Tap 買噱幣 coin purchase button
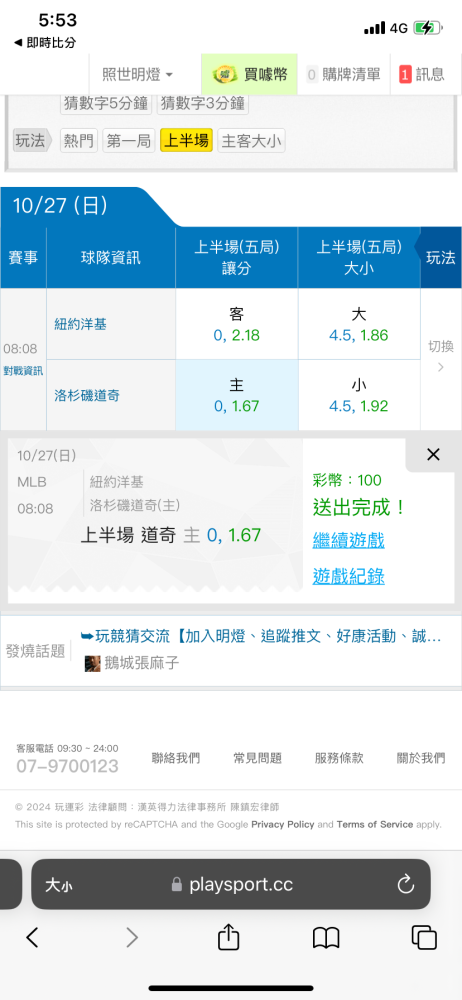This screenshot has width=462, height=1000. [x=250, y=75]
